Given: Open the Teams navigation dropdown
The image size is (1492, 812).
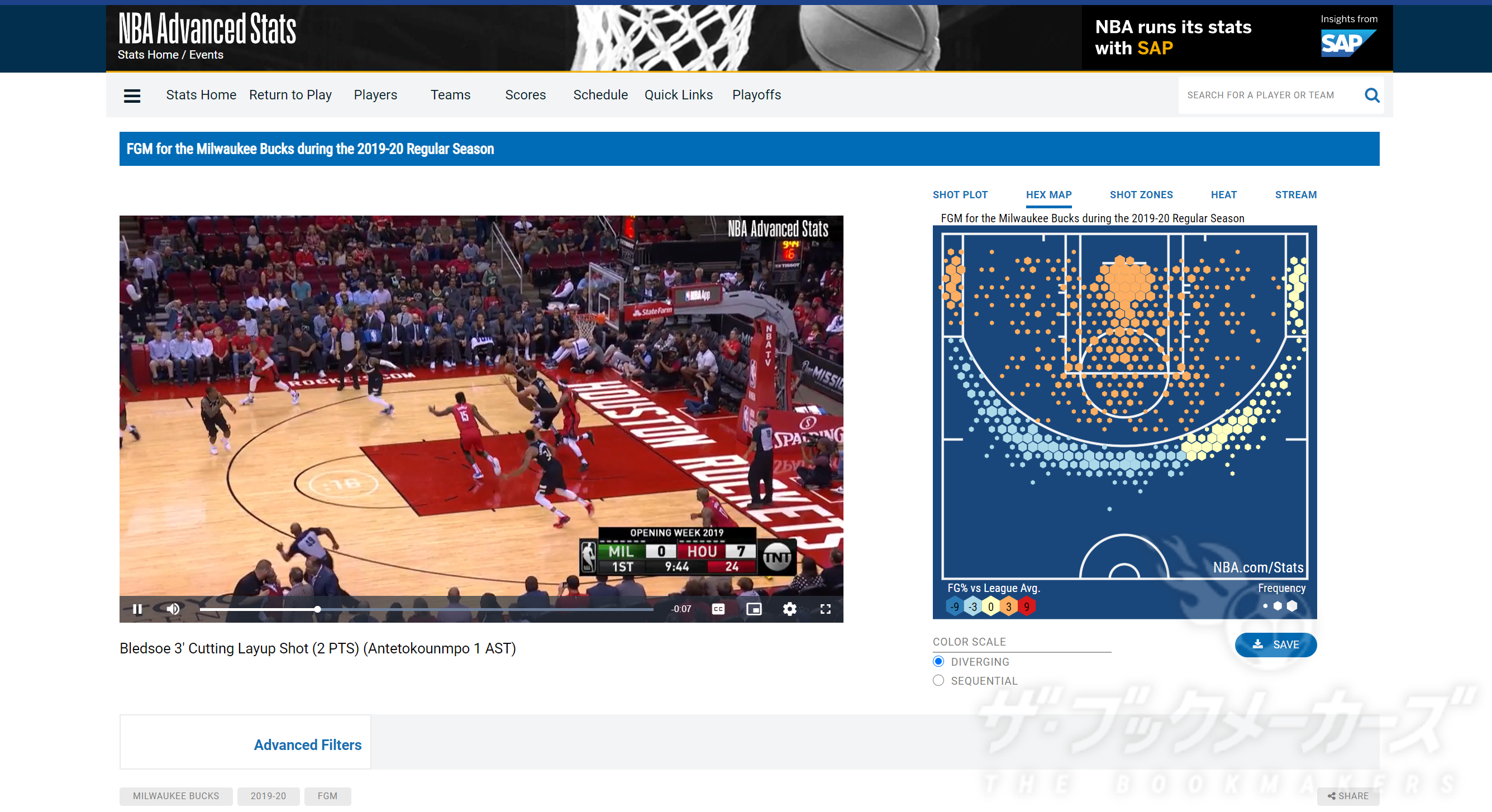Looking at the screenshot, I should [450, 94].
